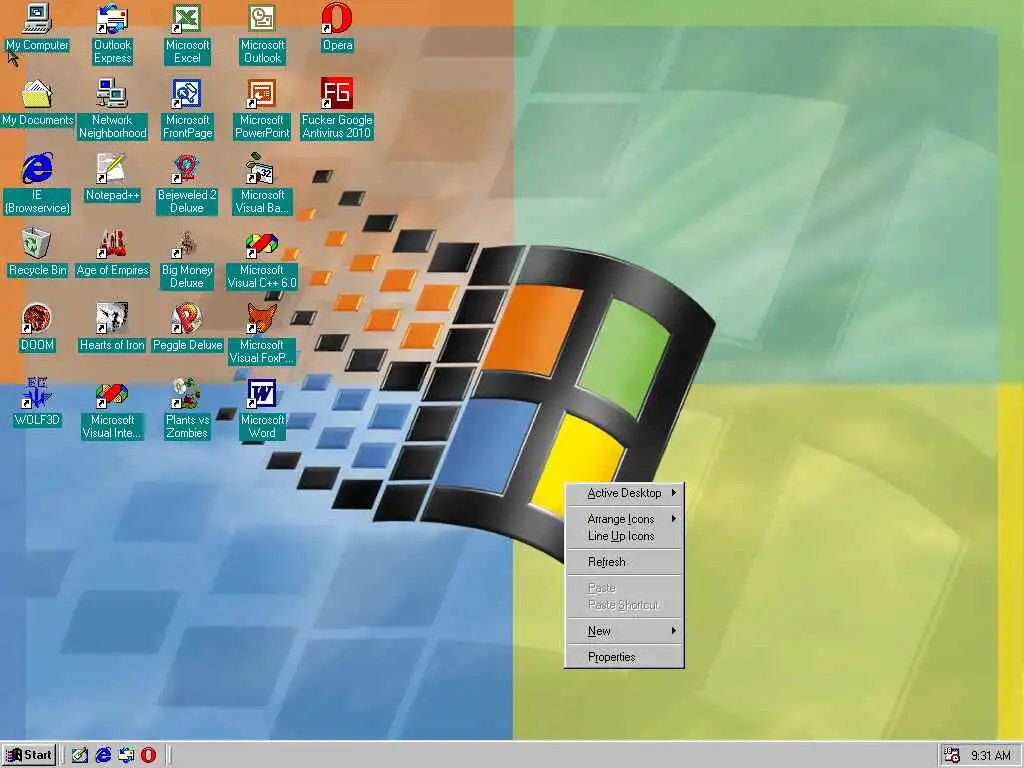Launch Opera from quick launch bar
The height and width of the screenshot is (768, 1024).
pos(149,755)
